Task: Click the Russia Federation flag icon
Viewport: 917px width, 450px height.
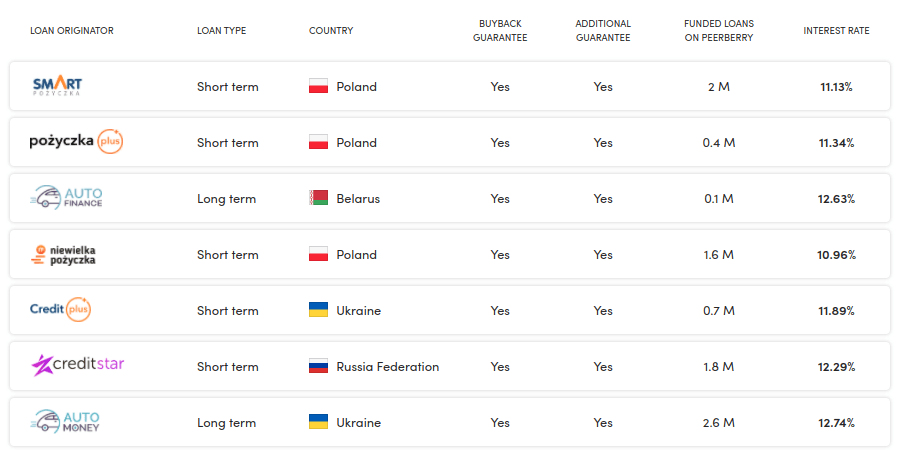Action: [318, 366]
